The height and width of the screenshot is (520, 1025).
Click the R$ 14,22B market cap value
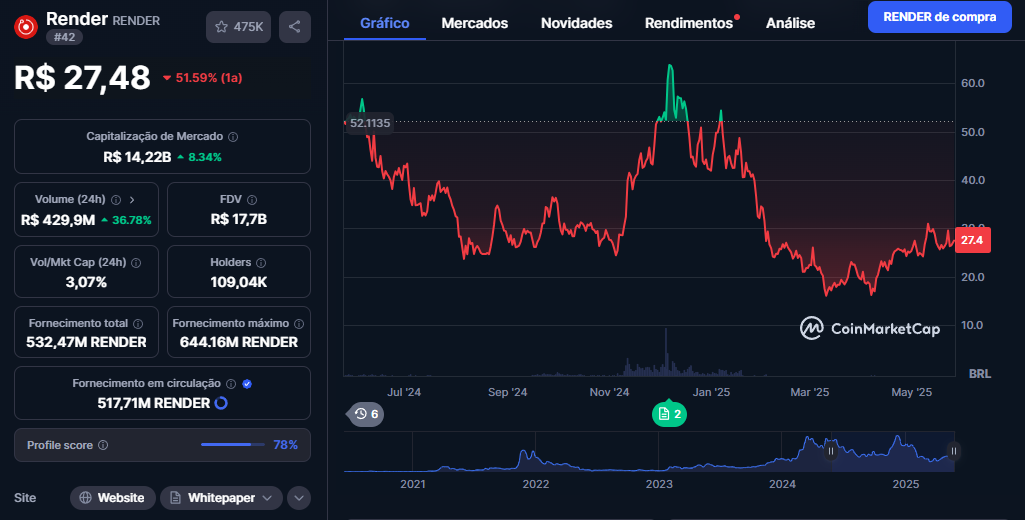[137, 157]
